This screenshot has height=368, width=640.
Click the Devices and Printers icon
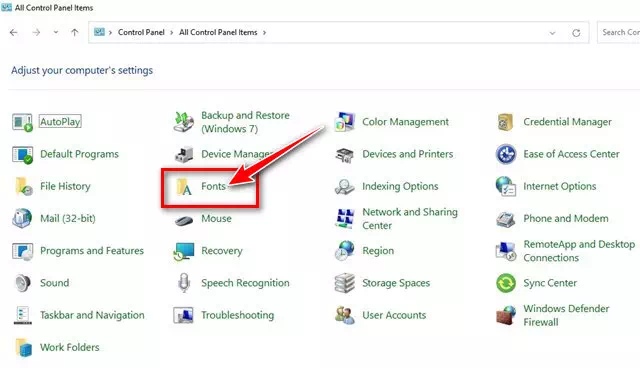point(344,155)
